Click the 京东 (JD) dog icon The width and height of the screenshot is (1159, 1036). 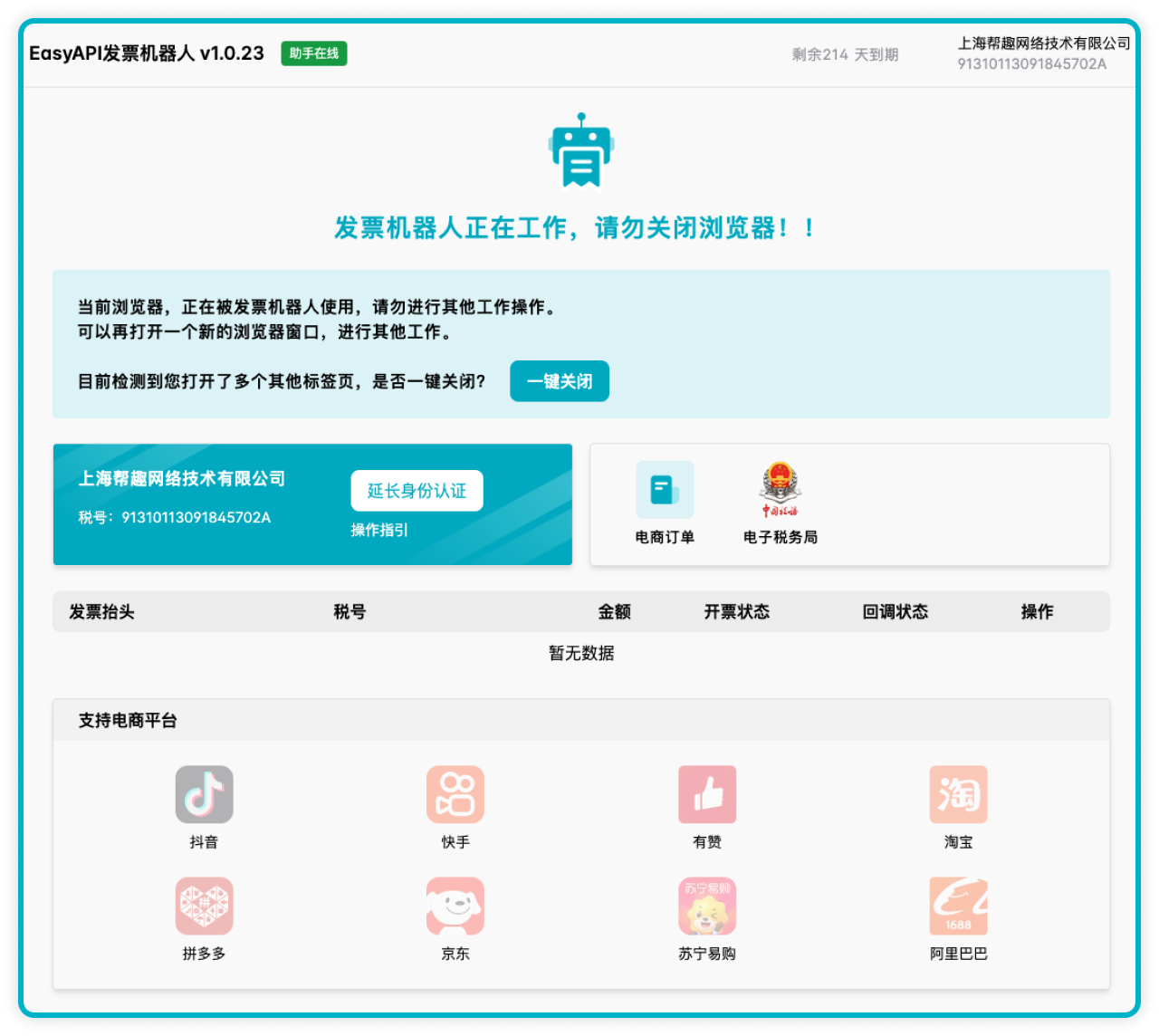(455, 906)
